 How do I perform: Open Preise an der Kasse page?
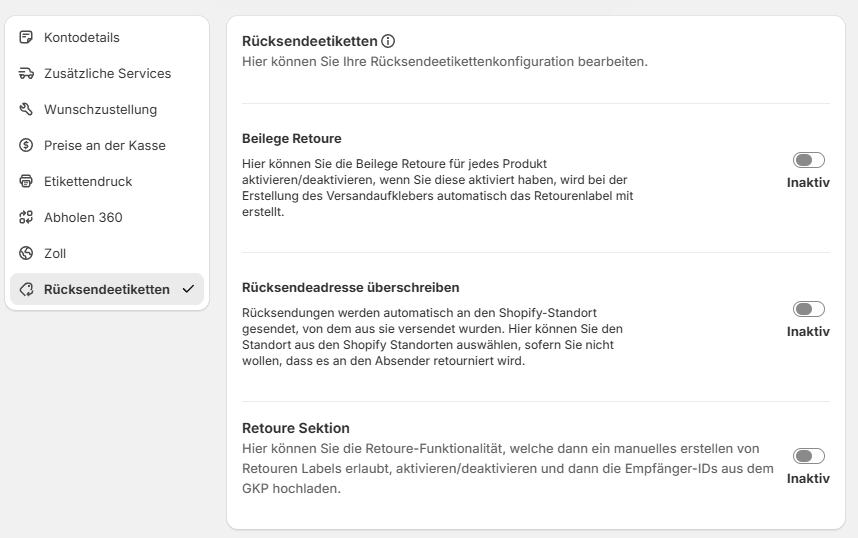coord(107,145)
